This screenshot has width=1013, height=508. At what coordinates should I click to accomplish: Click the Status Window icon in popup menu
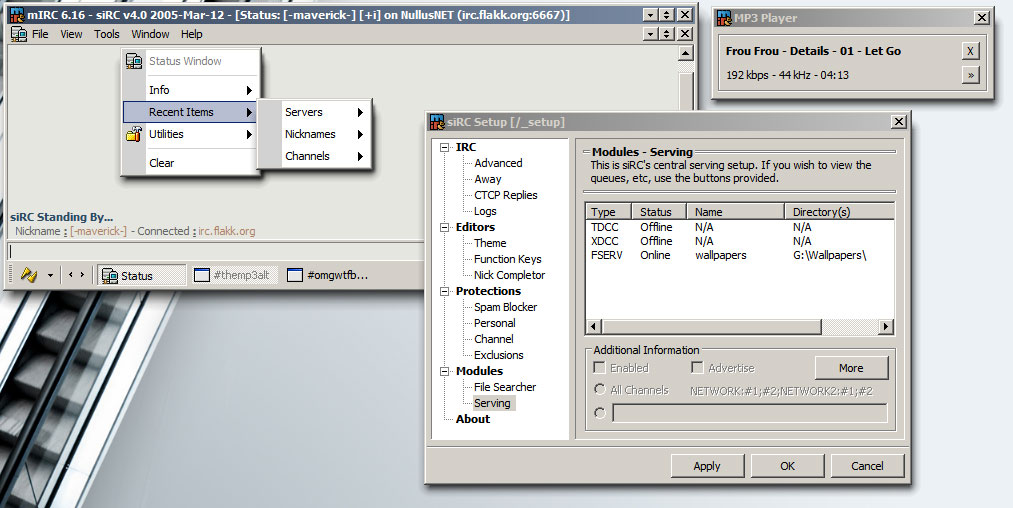tap(134, 61)
